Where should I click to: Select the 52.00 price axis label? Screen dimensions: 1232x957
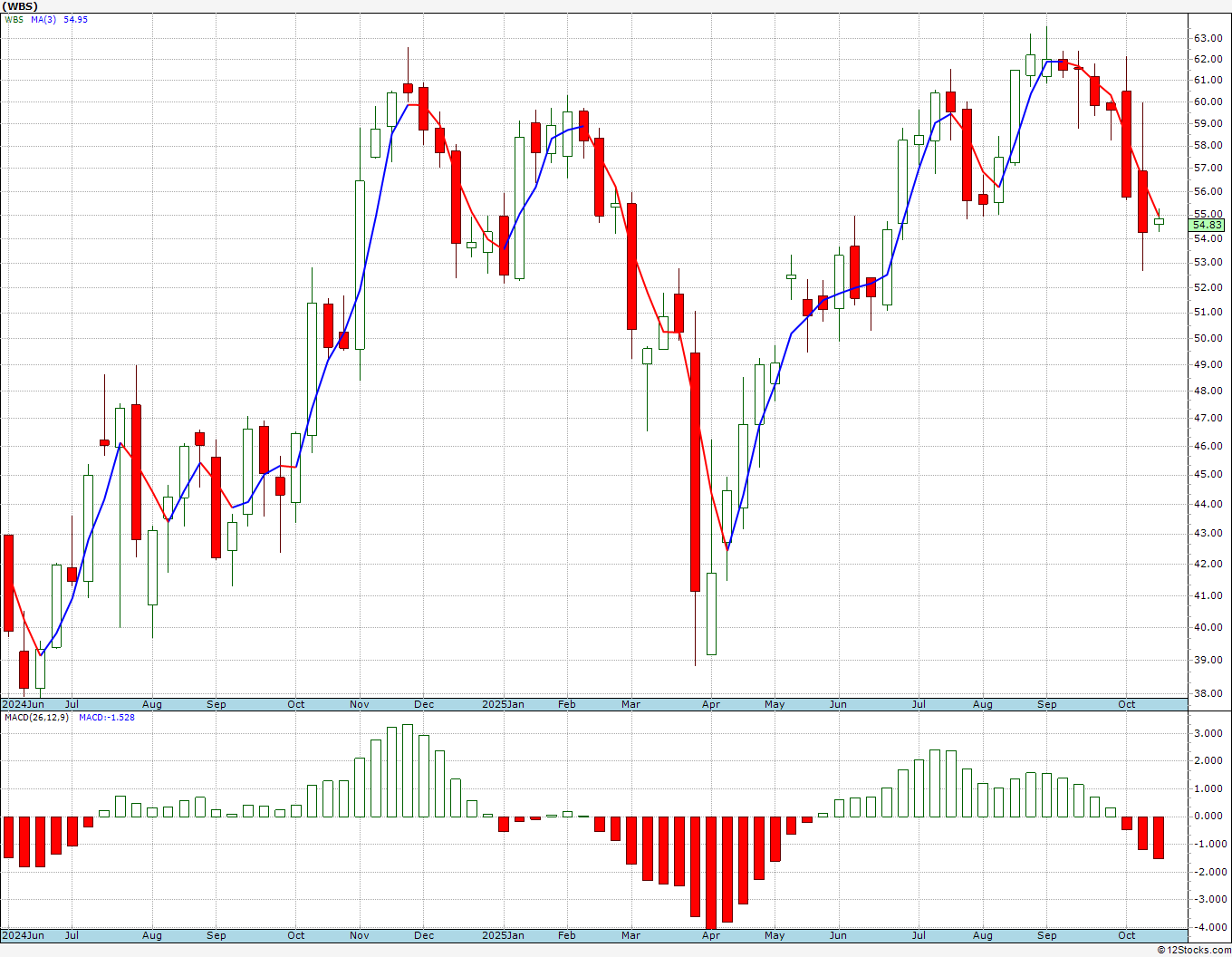(1208, 287)
